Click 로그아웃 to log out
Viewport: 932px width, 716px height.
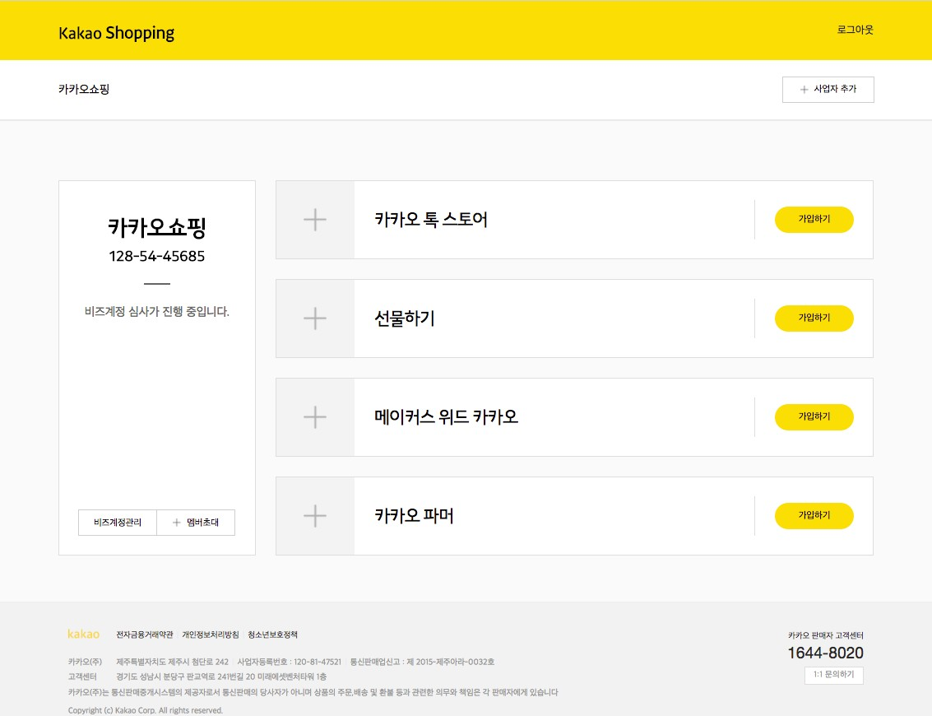click(855, 30)
